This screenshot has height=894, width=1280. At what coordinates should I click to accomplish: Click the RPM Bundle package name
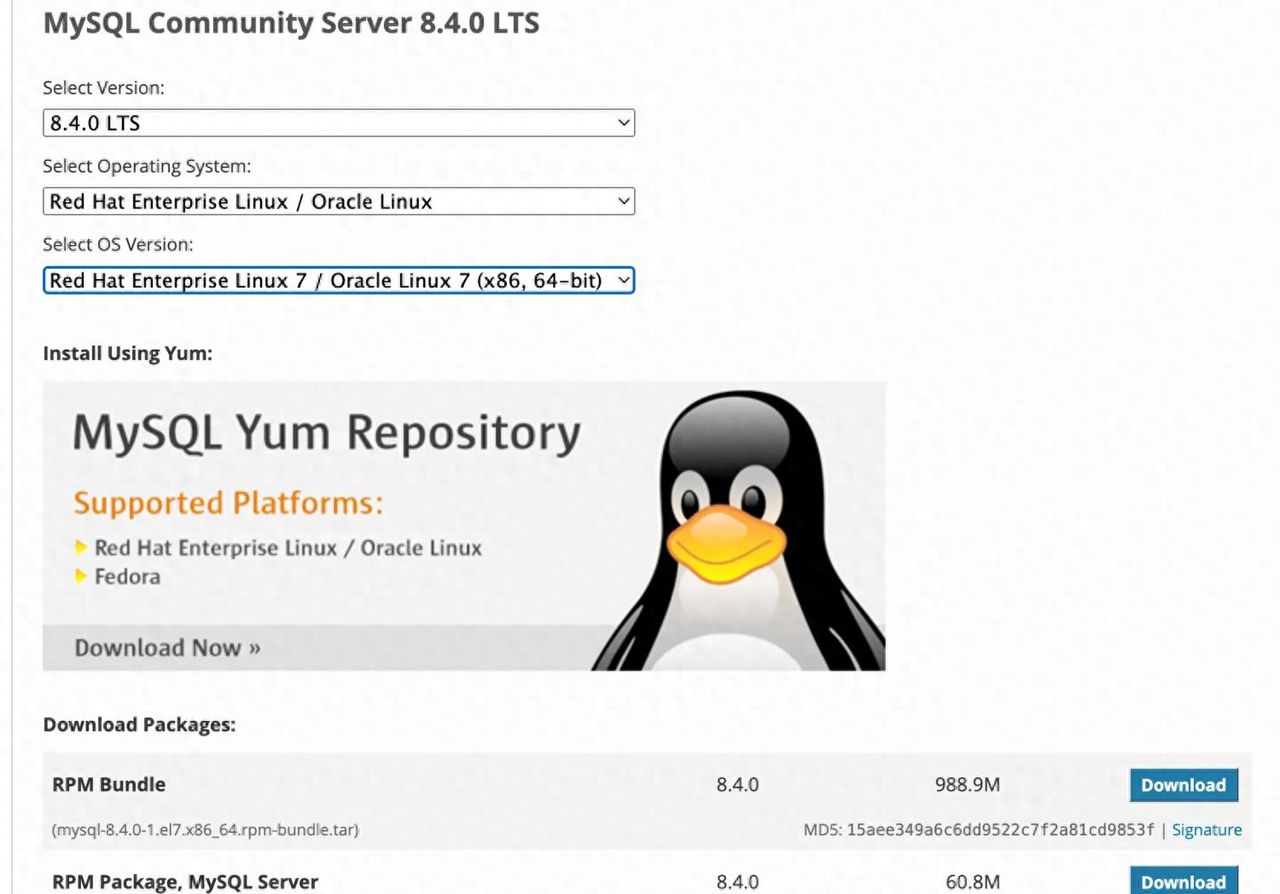point(107,785)
